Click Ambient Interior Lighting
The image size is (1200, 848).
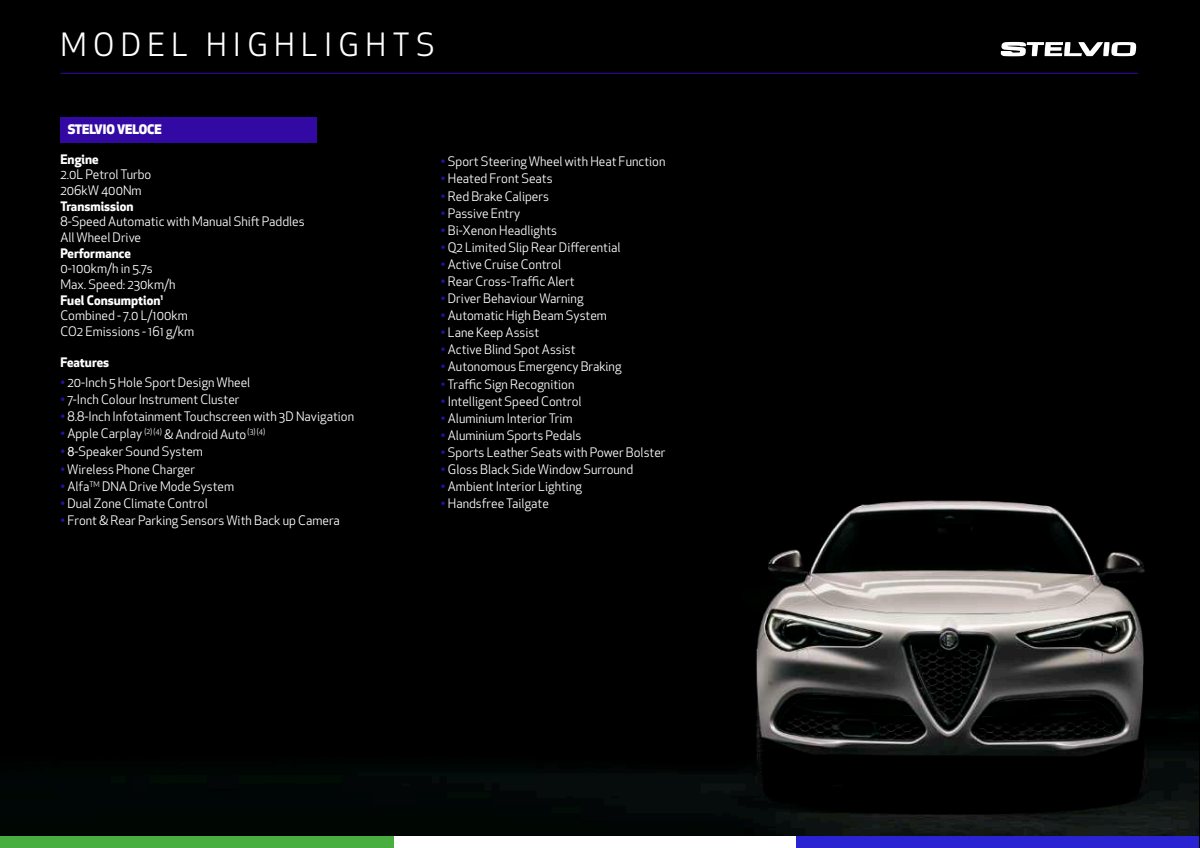514,487
